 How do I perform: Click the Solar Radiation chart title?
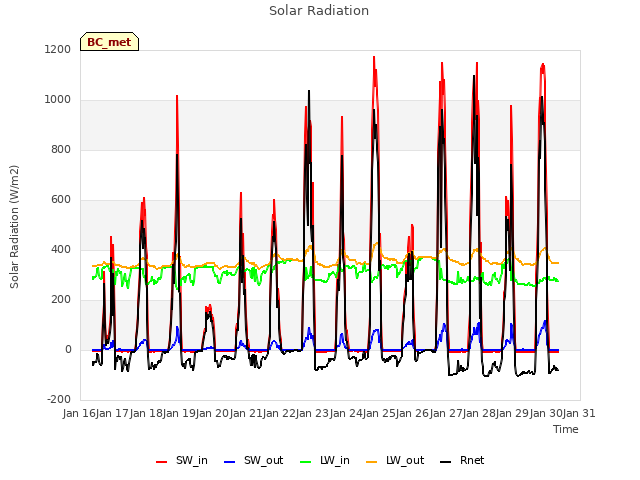tap(319, 11)
